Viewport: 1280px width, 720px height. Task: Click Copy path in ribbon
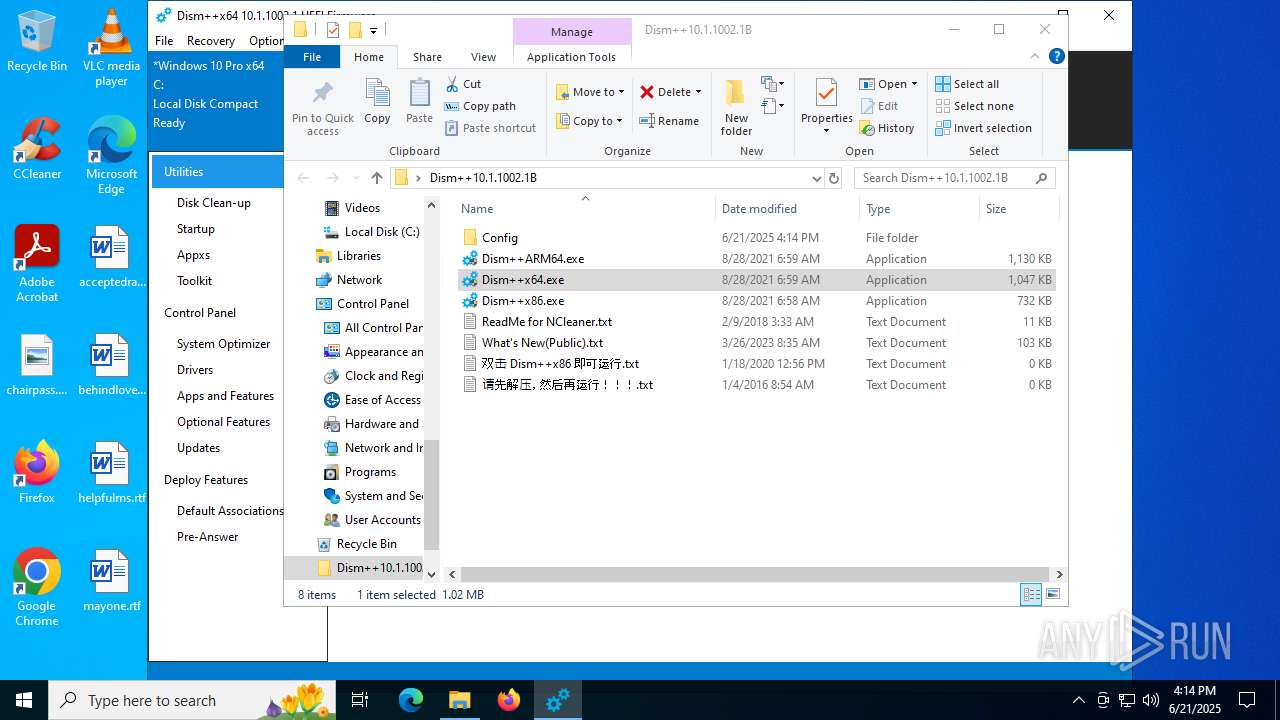480,106
